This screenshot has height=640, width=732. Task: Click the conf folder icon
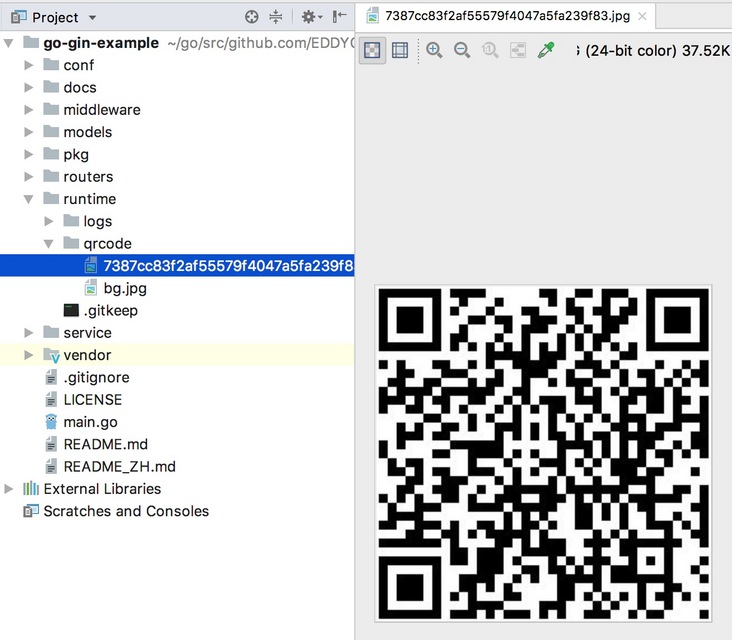click(51, 64)
